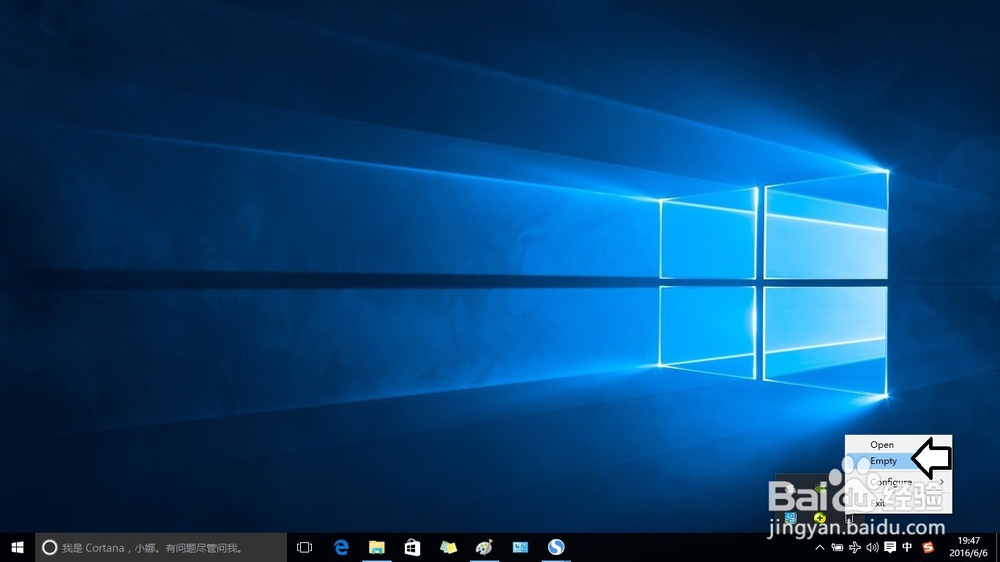Open File Explorer from the taskbar
The width and height of the screenshot is (1000, 562).
[x=377, y=547]
